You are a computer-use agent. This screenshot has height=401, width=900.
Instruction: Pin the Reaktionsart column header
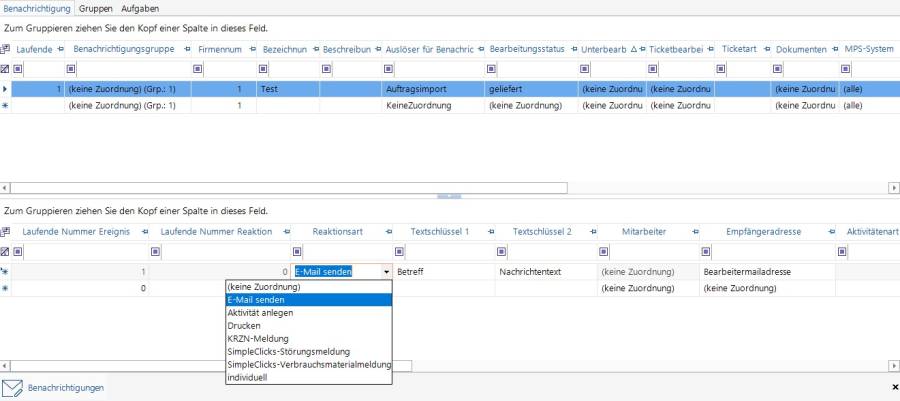(x=386, y=232)
